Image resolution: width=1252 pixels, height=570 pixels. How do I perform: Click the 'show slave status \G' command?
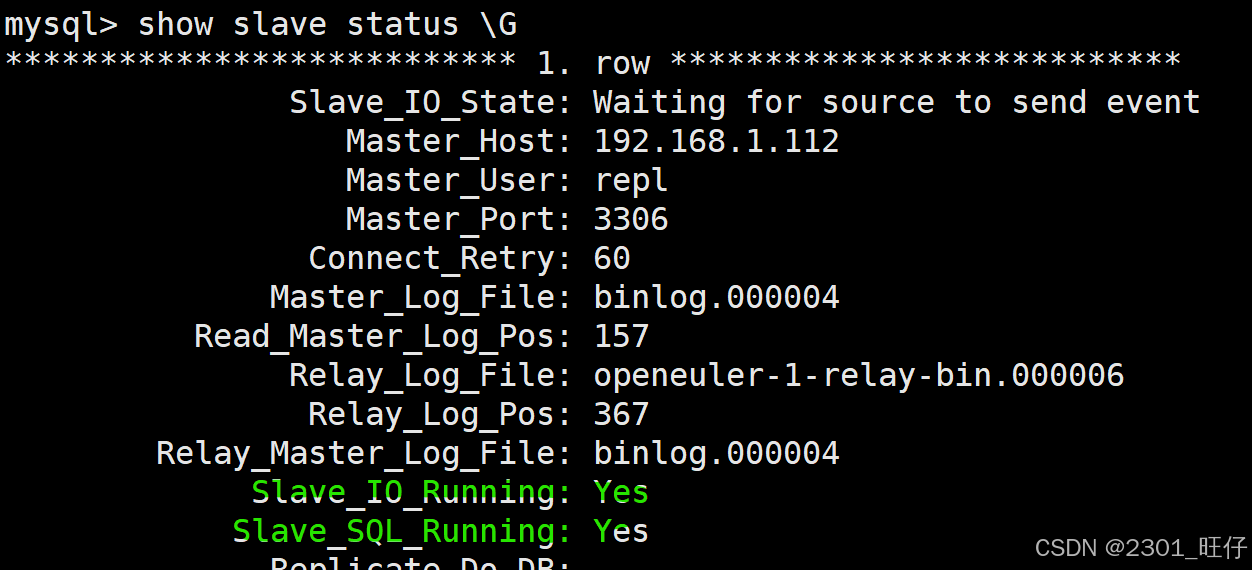(x=327, y=24)
